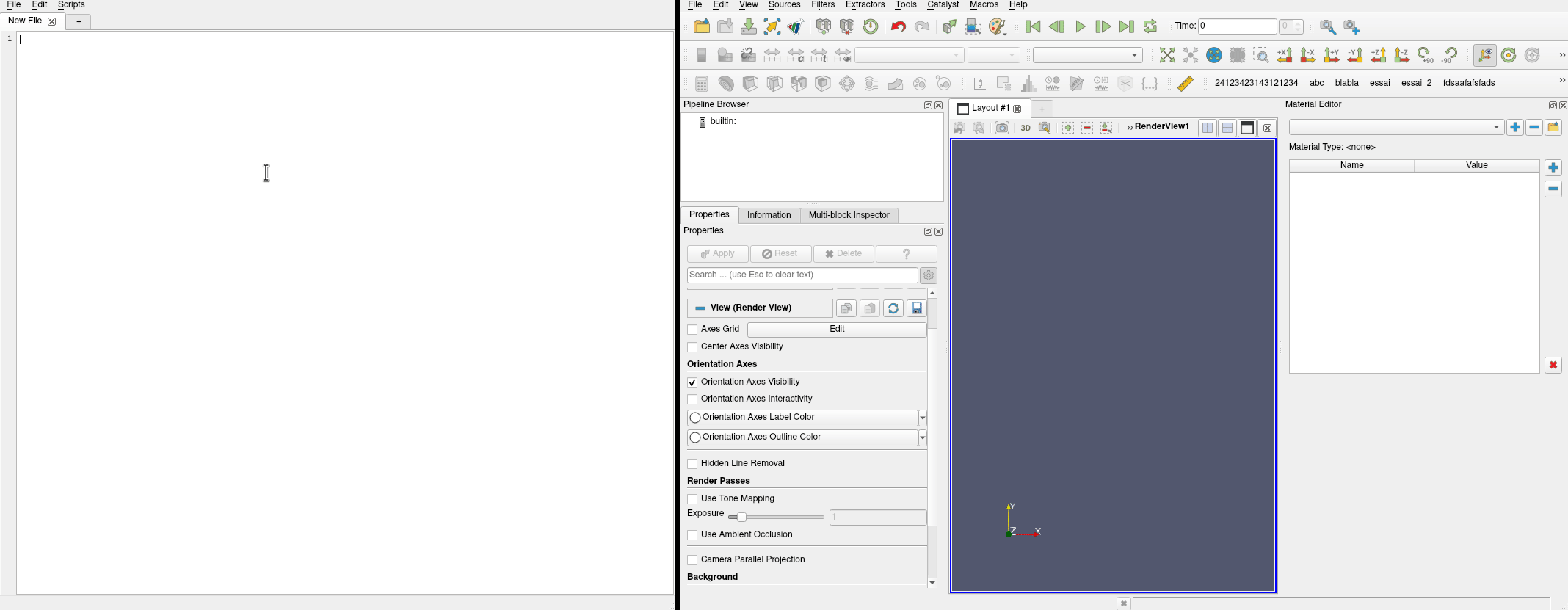The height and width of the screenshot is (610, 1568).
Task: Open the Filters menu
Action: click(x=823, y=5)
